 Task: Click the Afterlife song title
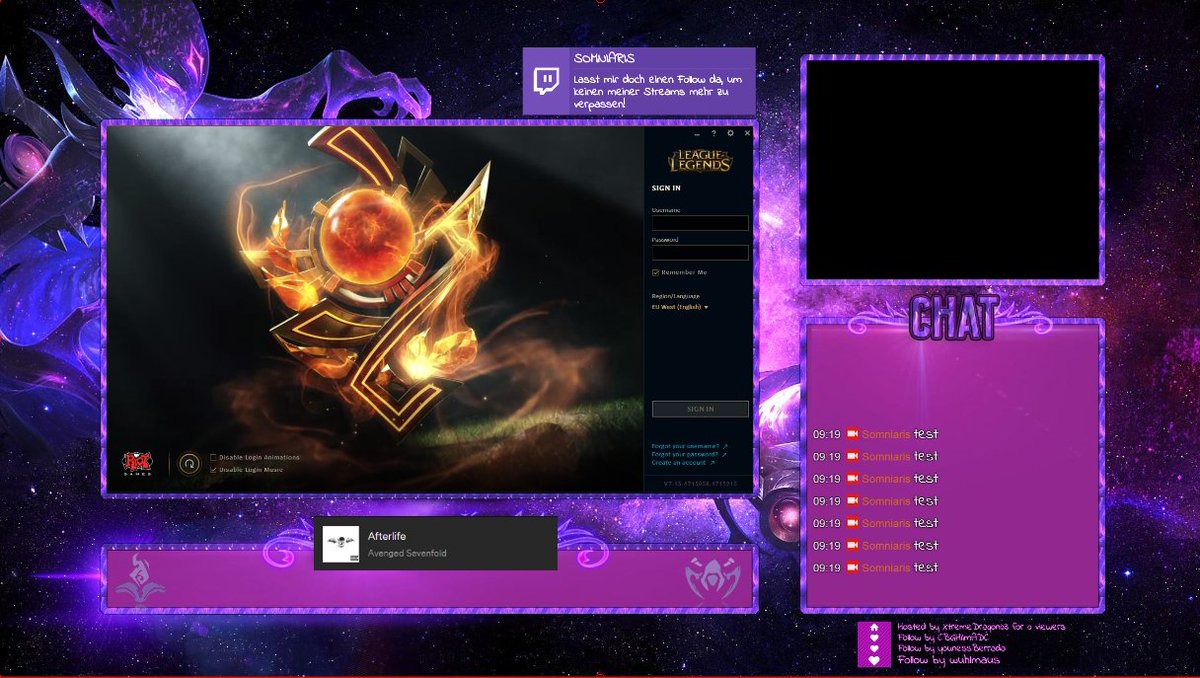pyautogui.click(x=387, y=537)
